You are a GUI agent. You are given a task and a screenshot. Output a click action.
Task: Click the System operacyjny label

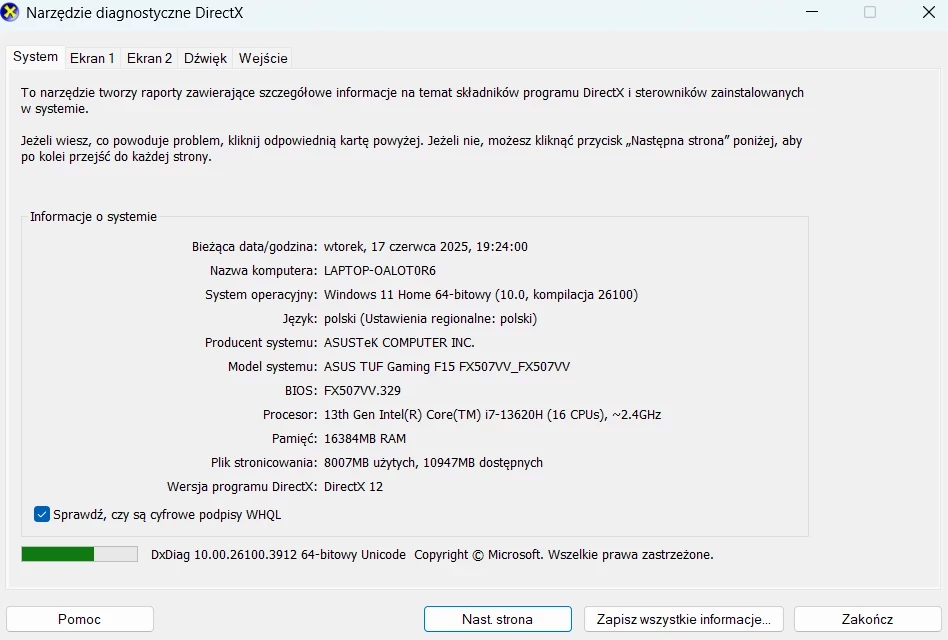pos(261,295)
